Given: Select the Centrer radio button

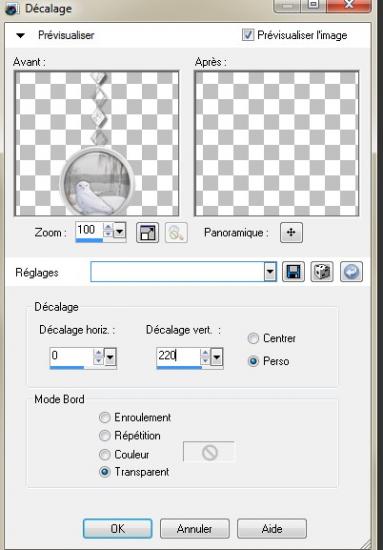Looking at the screenshot, I should tap(253, 338).
